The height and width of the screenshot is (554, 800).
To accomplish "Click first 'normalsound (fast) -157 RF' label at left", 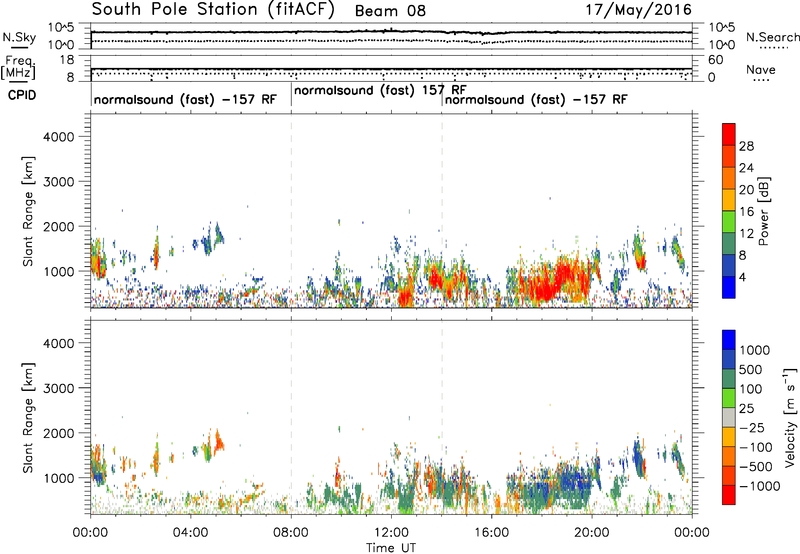I will pos(185,99).
